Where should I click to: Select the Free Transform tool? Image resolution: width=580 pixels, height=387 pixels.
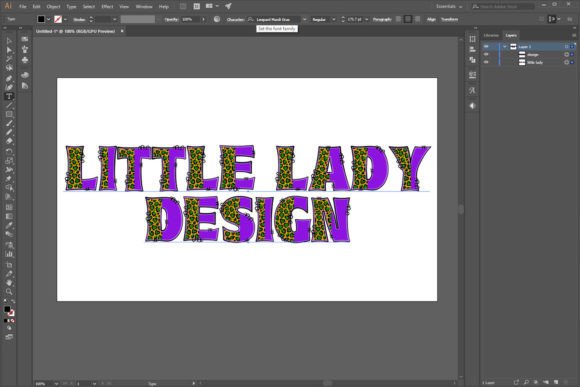(9, 179)
